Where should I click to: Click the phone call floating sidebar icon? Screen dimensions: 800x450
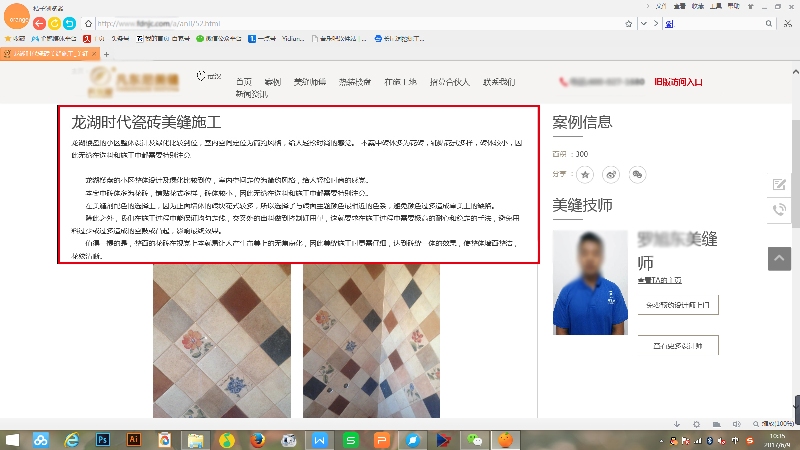[779, 210]
